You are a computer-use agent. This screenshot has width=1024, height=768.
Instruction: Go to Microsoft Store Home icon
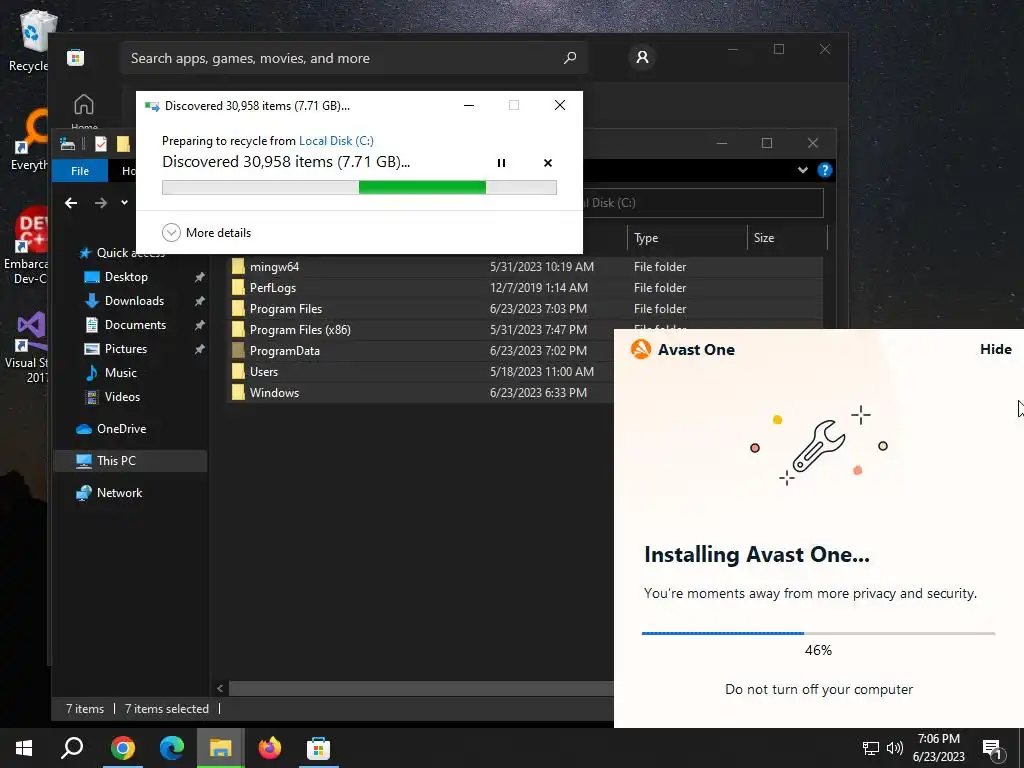point(84,104)
